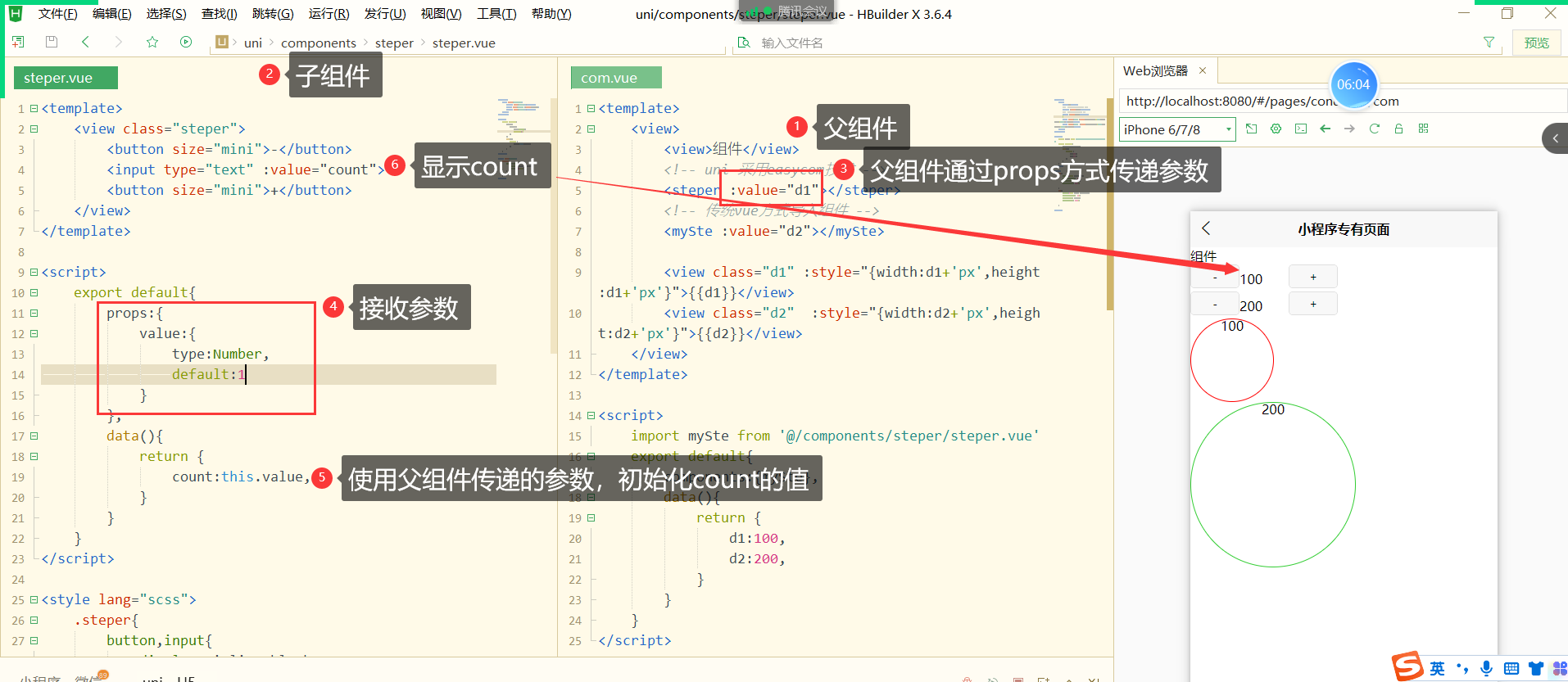Expand the collapsed side panel chevron
Image resolution: width=1568 pixels, height=682 pixels.
click(1555, 138)
